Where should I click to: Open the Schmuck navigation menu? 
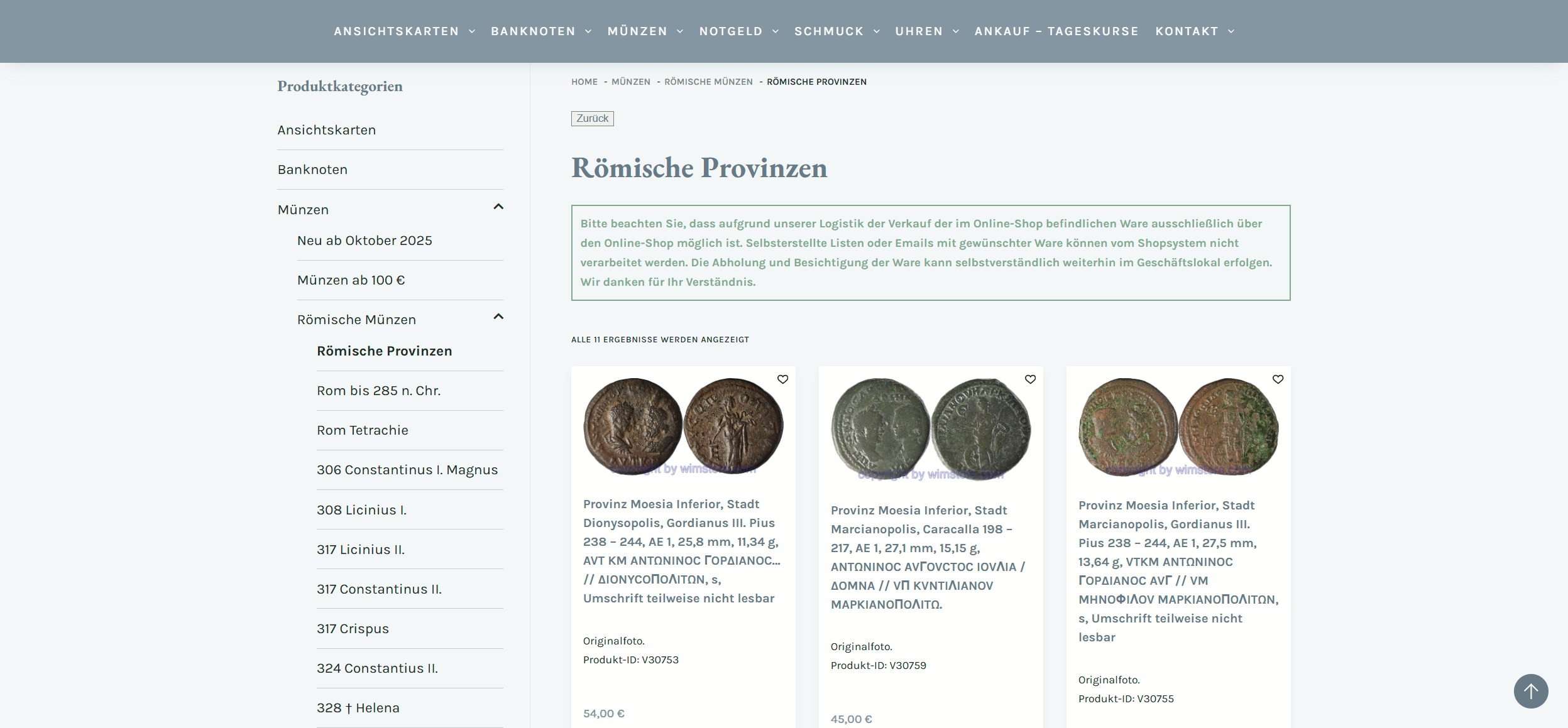click(x=828, y=31)
